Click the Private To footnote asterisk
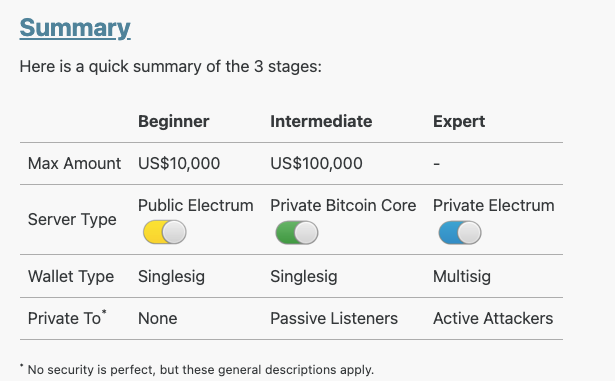Image resolution: width=615 pixels, height=381 pixels. tap(104, 312)
